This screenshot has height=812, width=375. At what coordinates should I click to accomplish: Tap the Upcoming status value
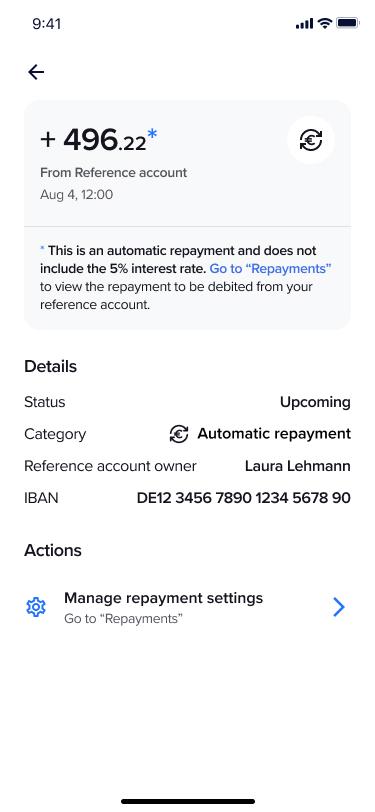point(315,402)
